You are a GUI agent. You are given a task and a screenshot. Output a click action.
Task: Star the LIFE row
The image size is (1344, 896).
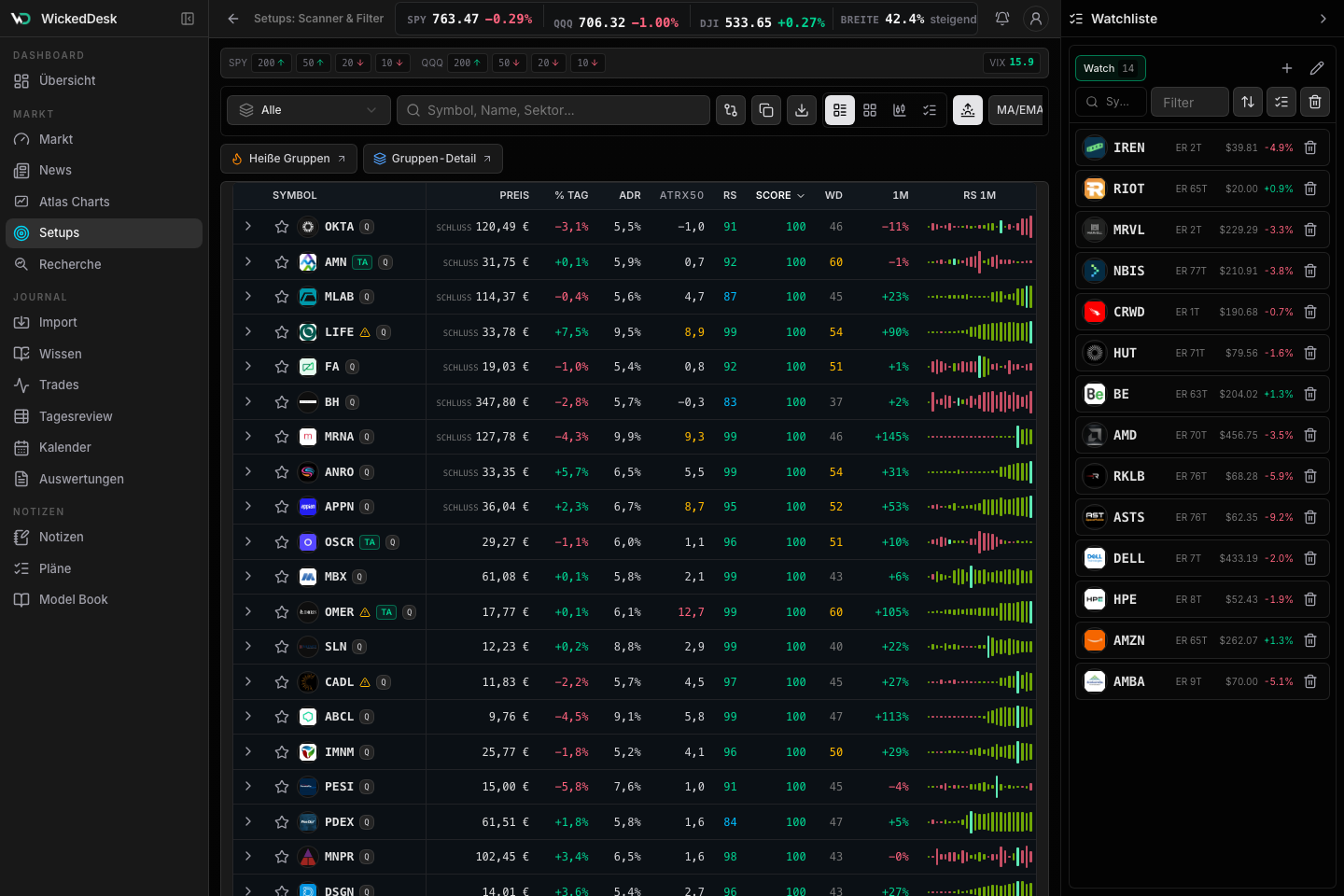(x=282, y=332)
